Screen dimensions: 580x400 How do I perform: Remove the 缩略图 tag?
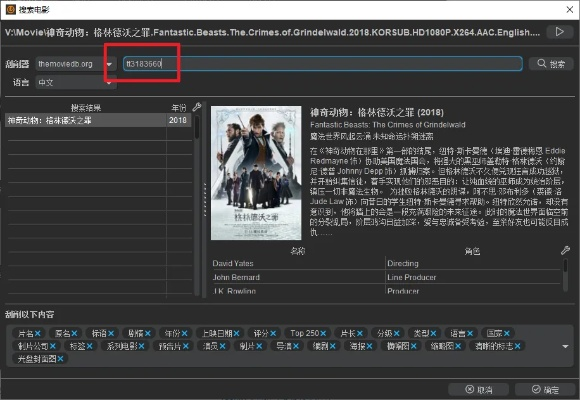458,346
